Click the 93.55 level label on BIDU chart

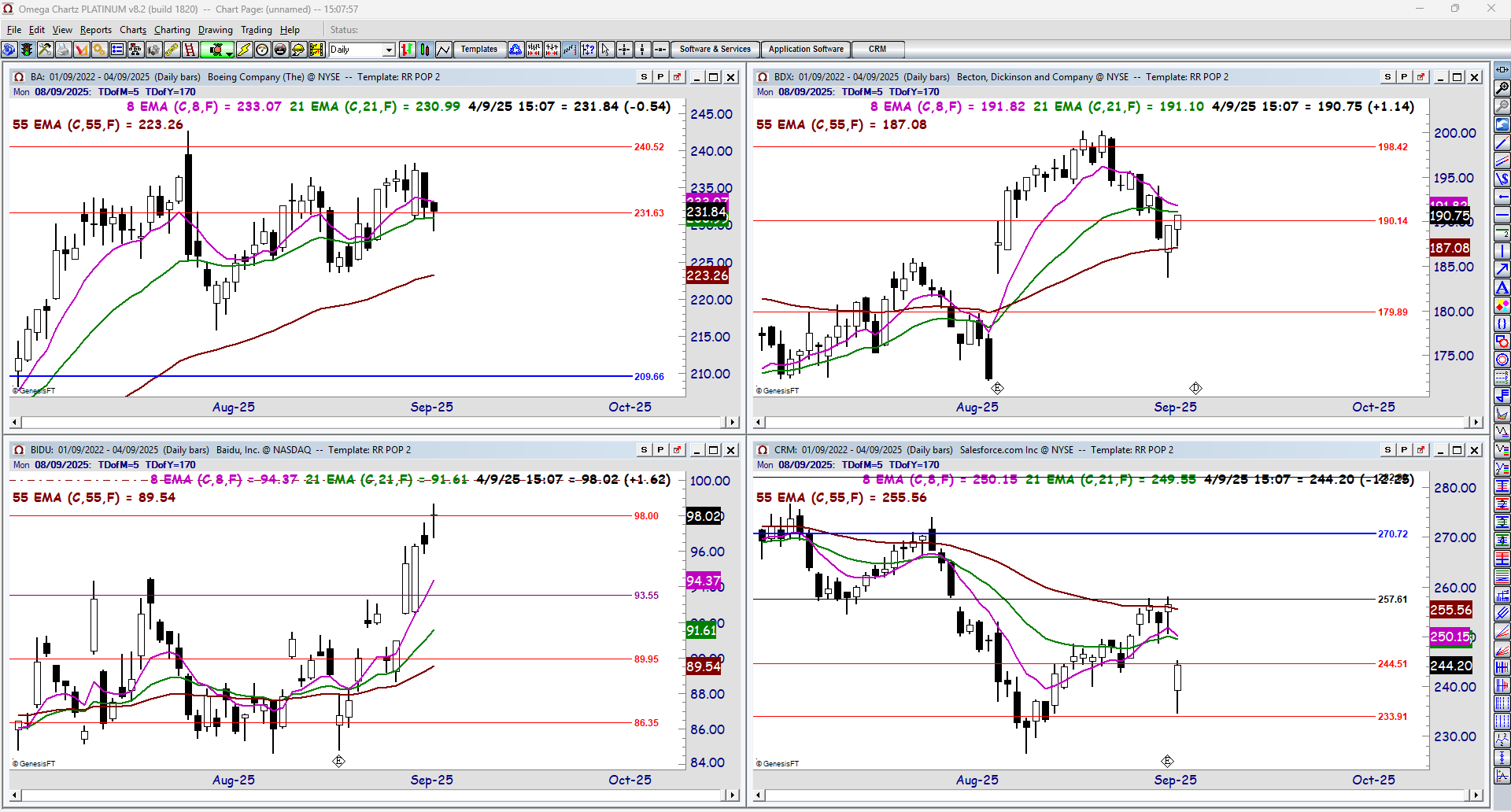[x=647, y=596]
